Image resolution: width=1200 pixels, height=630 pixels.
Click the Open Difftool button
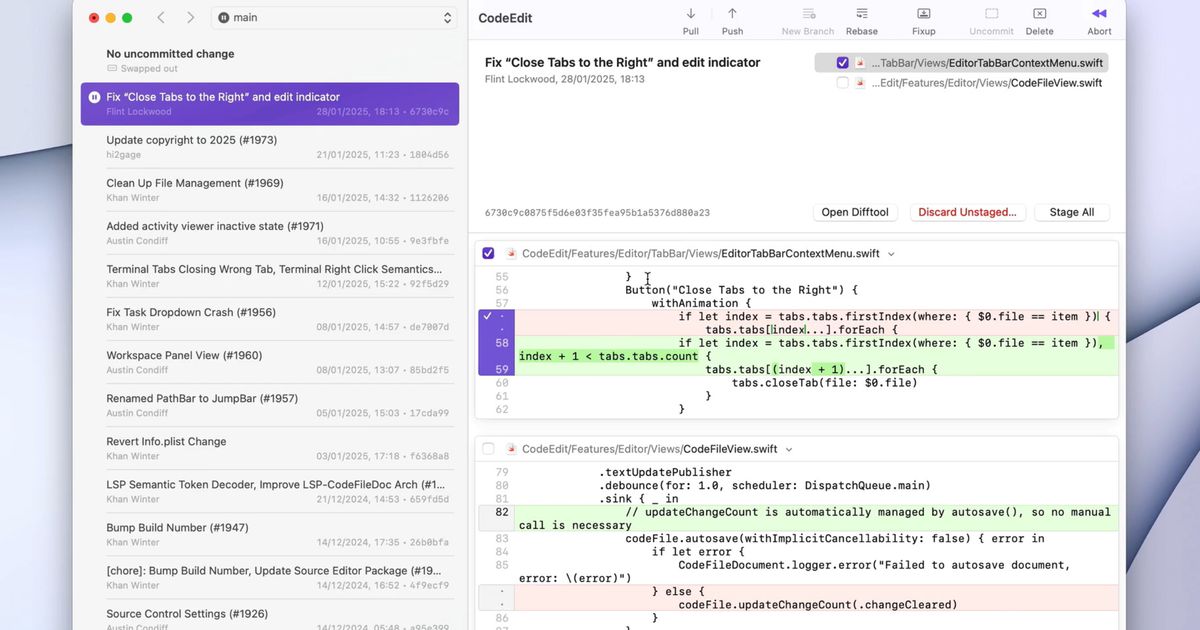tap(855, 212)
